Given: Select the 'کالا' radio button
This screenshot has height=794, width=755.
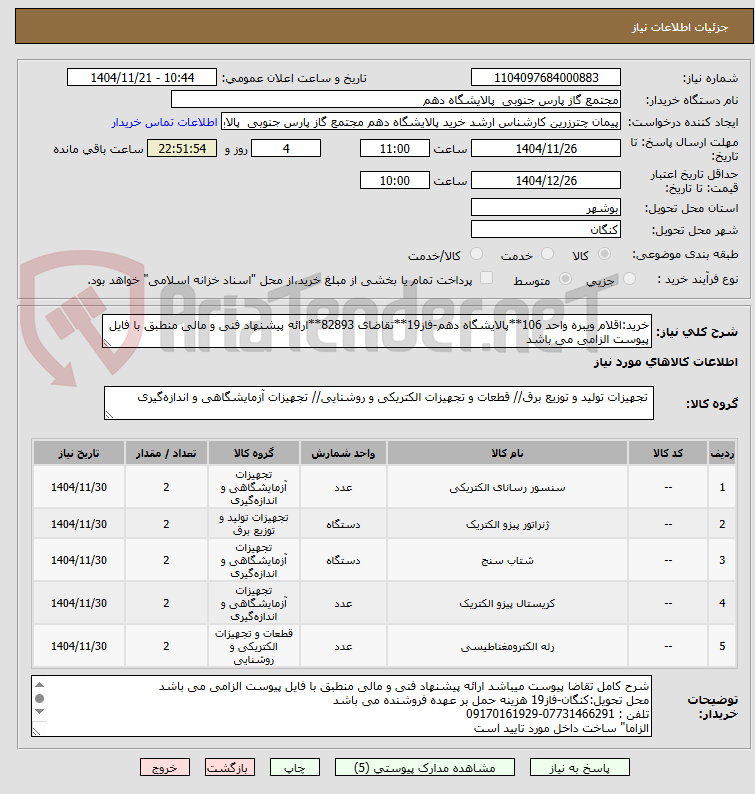Looking at the screenshot, I should tap(604, 254).
